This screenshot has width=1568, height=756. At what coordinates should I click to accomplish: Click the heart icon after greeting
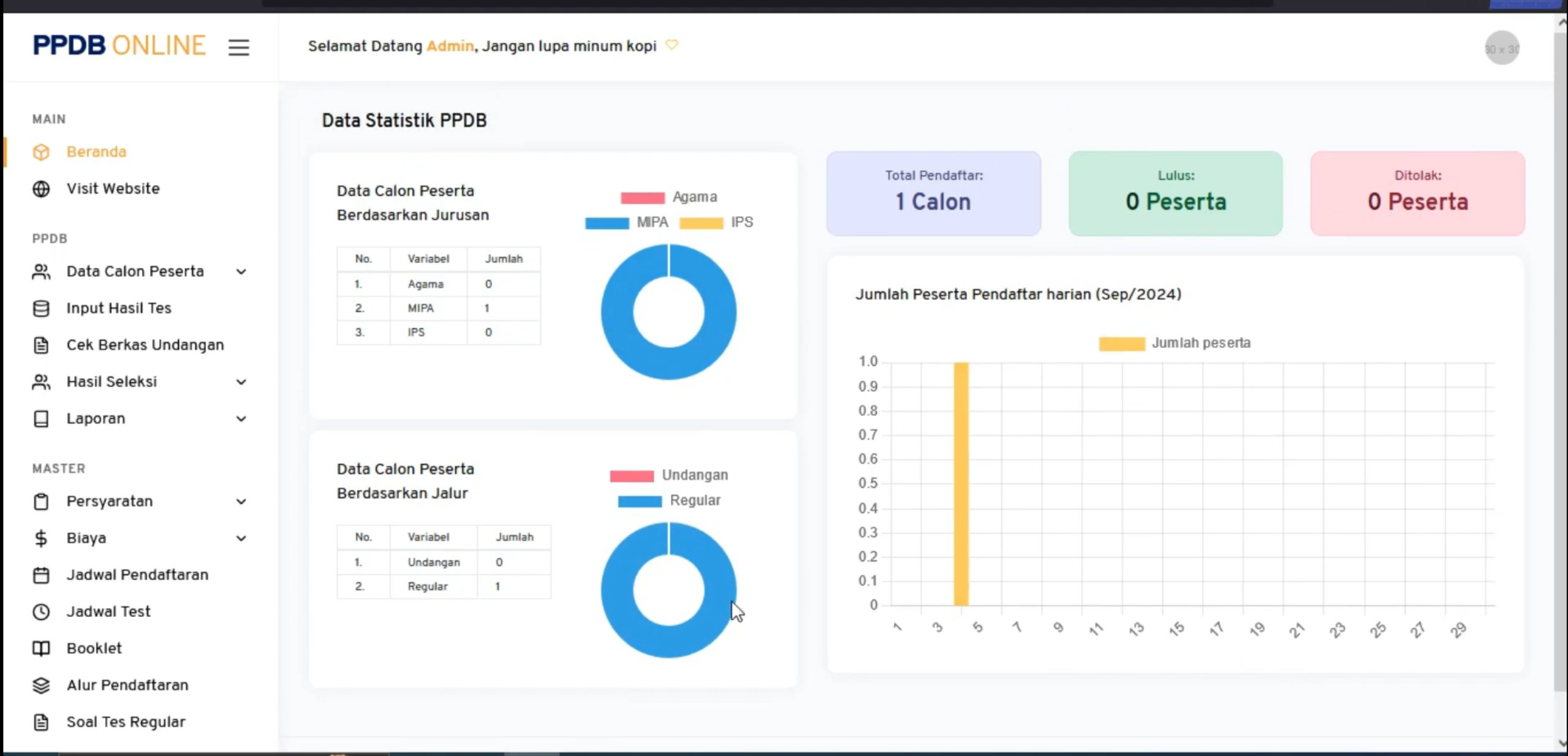(x=672, y=45)
